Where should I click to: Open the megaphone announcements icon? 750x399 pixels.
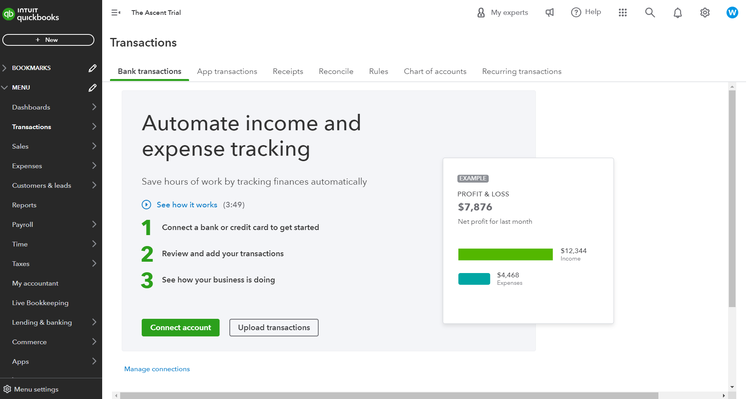[550, 12]
